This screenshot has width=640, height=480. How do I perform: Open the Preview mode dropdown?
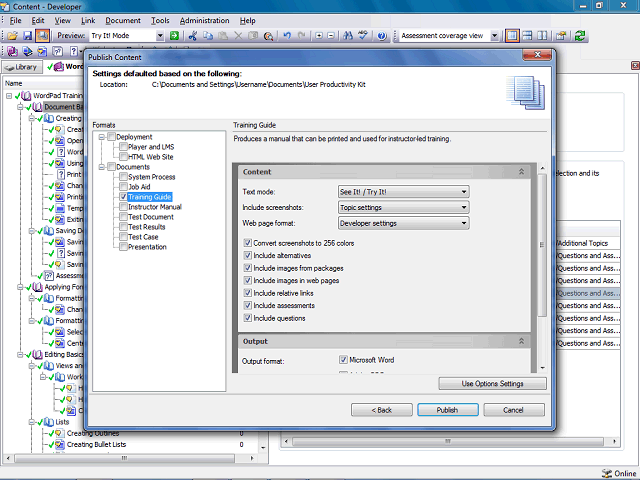coord(160,36)
